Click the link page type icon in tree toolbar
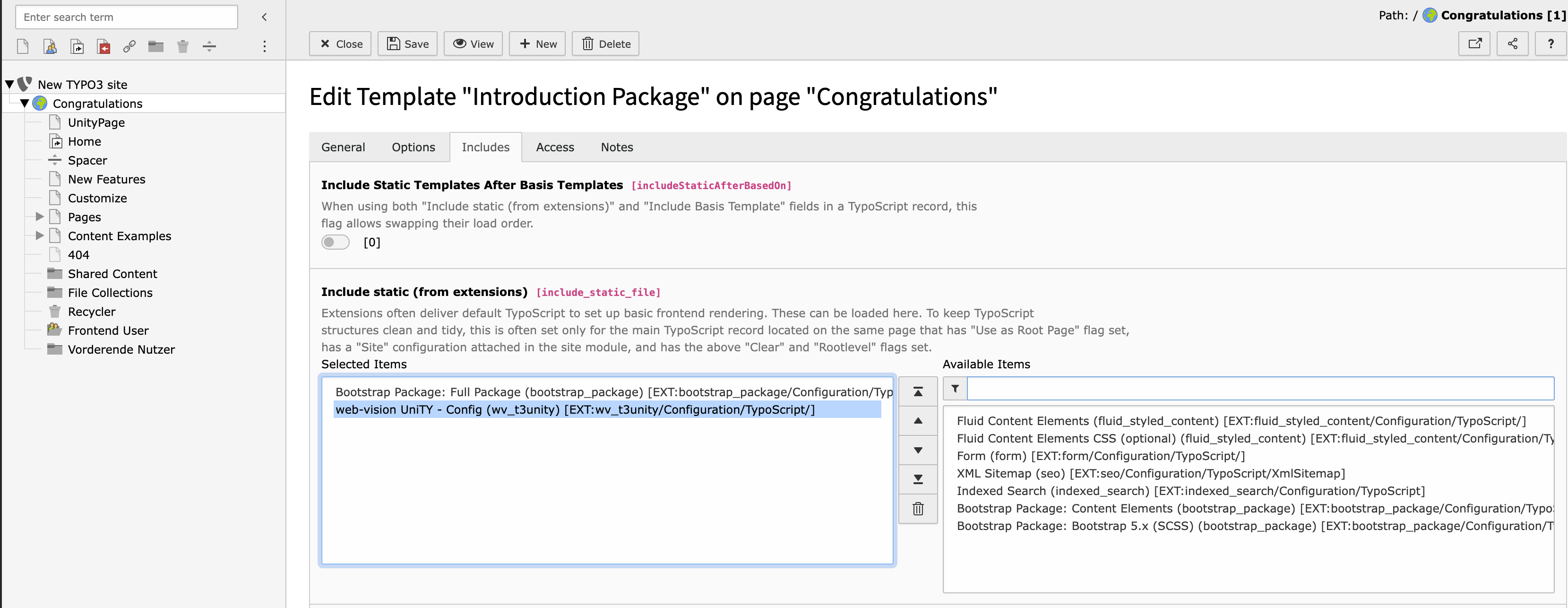This screenshot has height=608, width=1568. pos(129,46)
